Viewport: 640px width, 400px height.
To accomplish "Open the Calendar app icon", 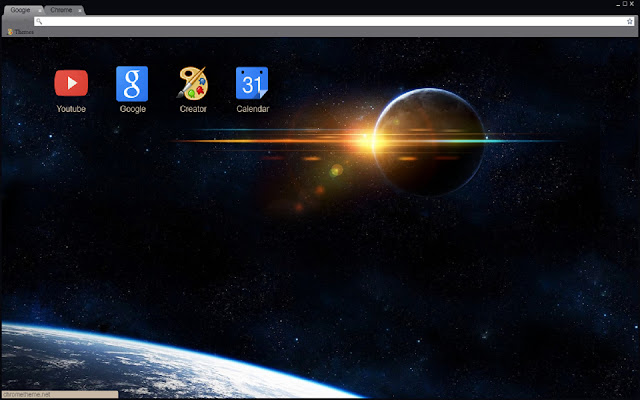I will [x=252, y=83].
